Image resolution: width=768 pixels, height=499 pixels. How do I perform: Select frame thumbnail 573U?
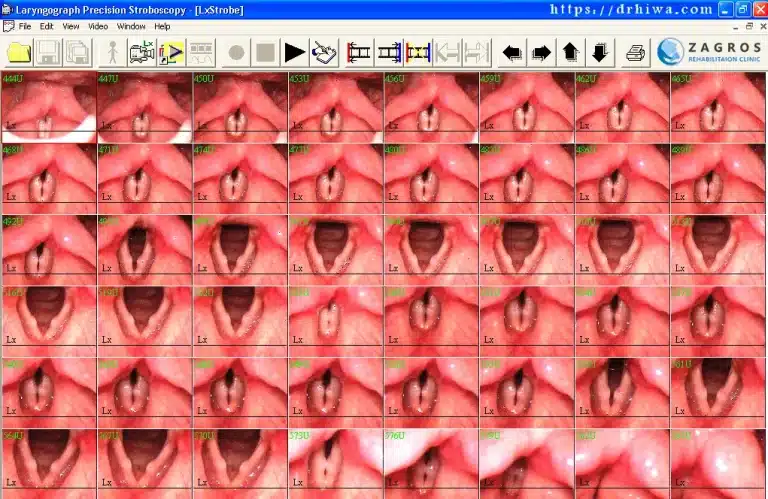pyautogui.click(x=336, y=464)
